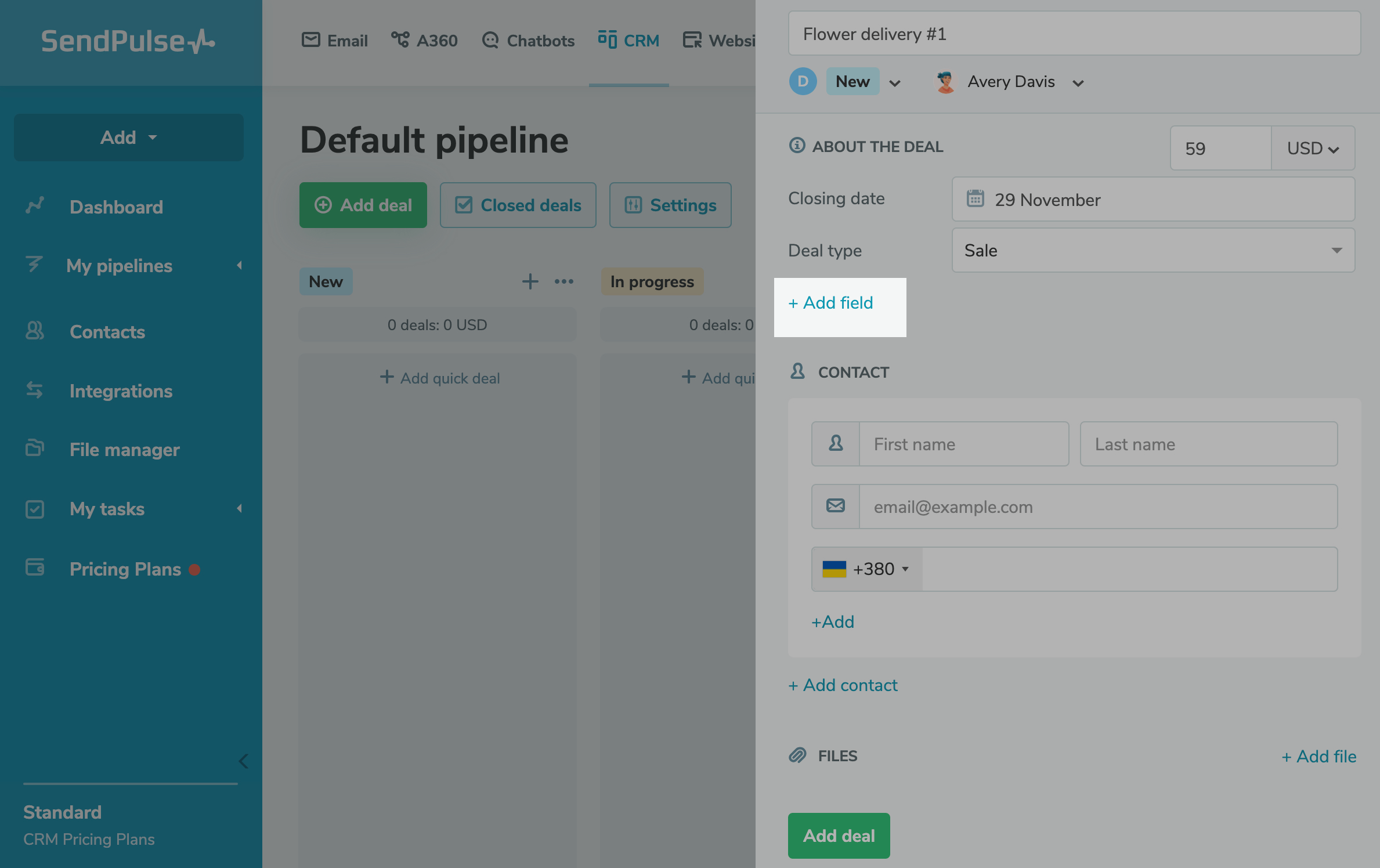Click the Contact section person icon

[x=798, y=371]
